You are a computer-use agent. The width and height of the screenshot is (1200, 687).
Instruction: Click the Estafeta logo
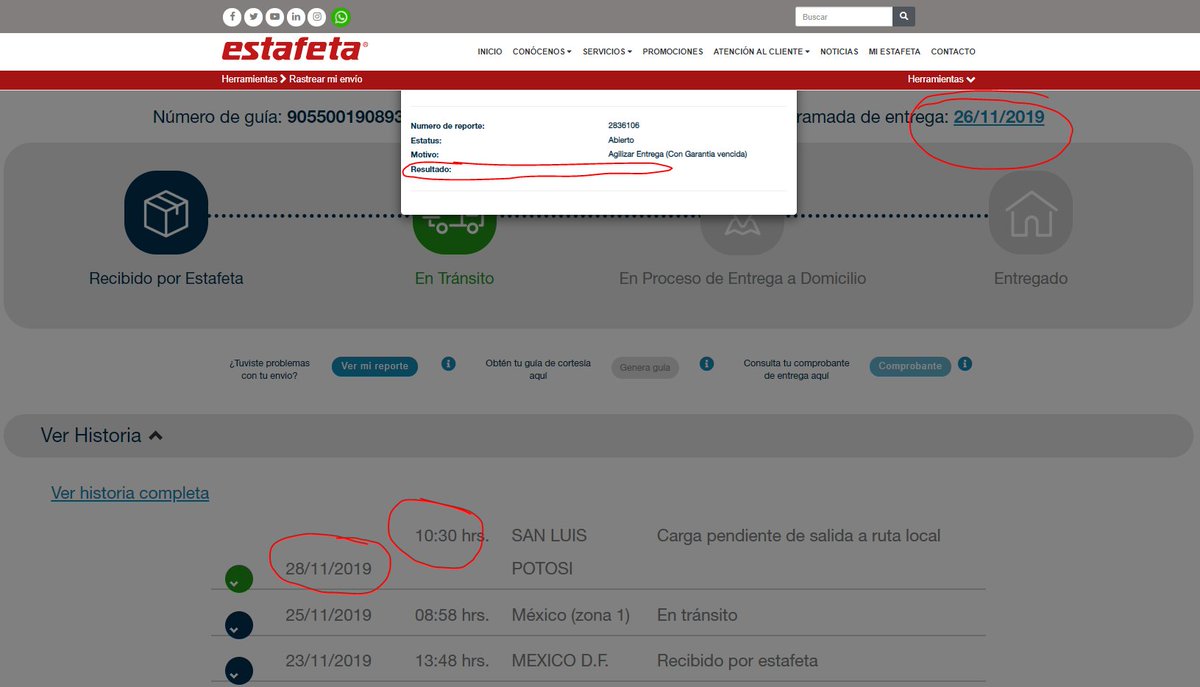point(295,49)
